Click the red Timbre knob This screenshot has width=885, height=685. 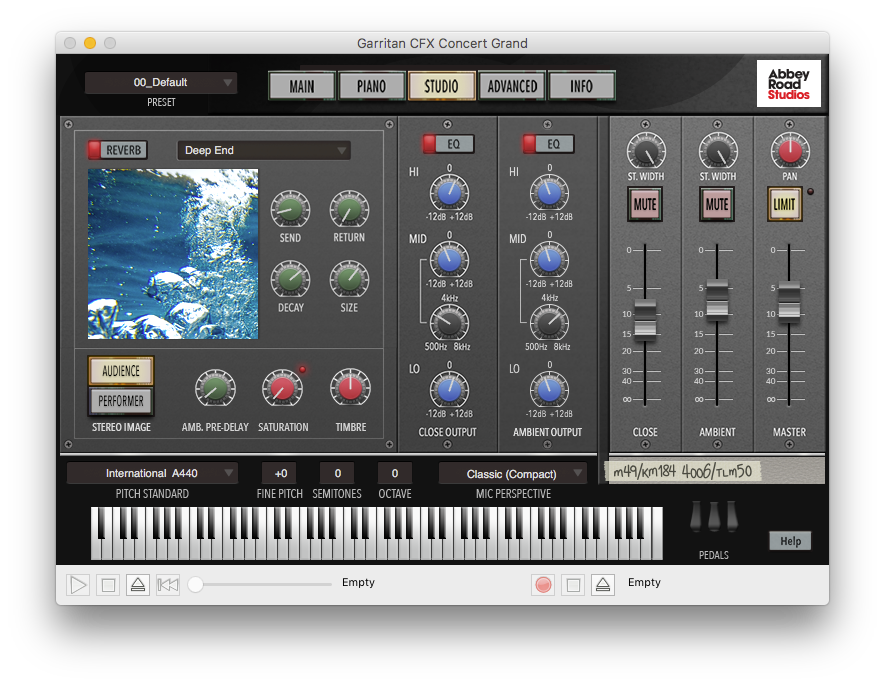coord(350,388)
